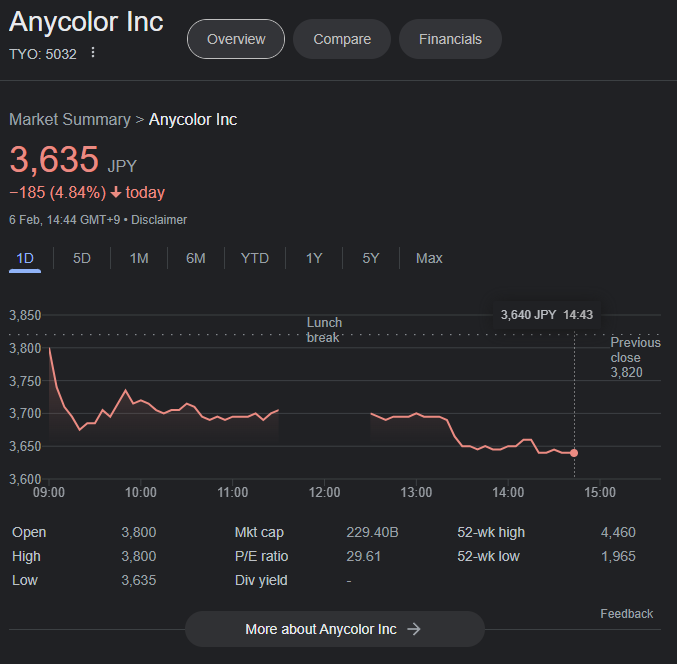Click the 3,640 JPY 14:43 tooltip

click(547, 315)
